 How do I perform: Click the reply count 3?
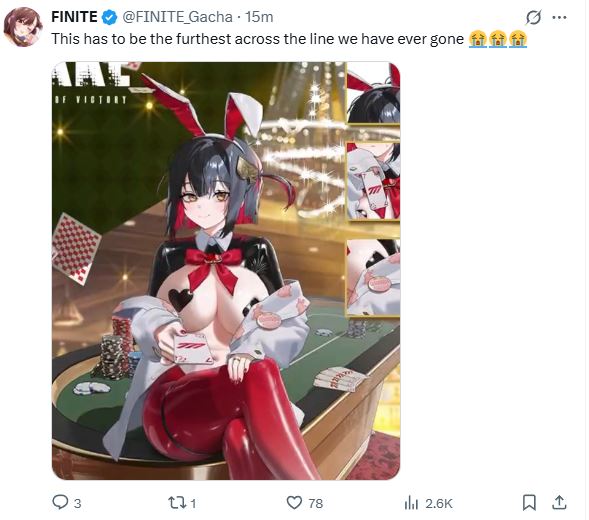77,503
